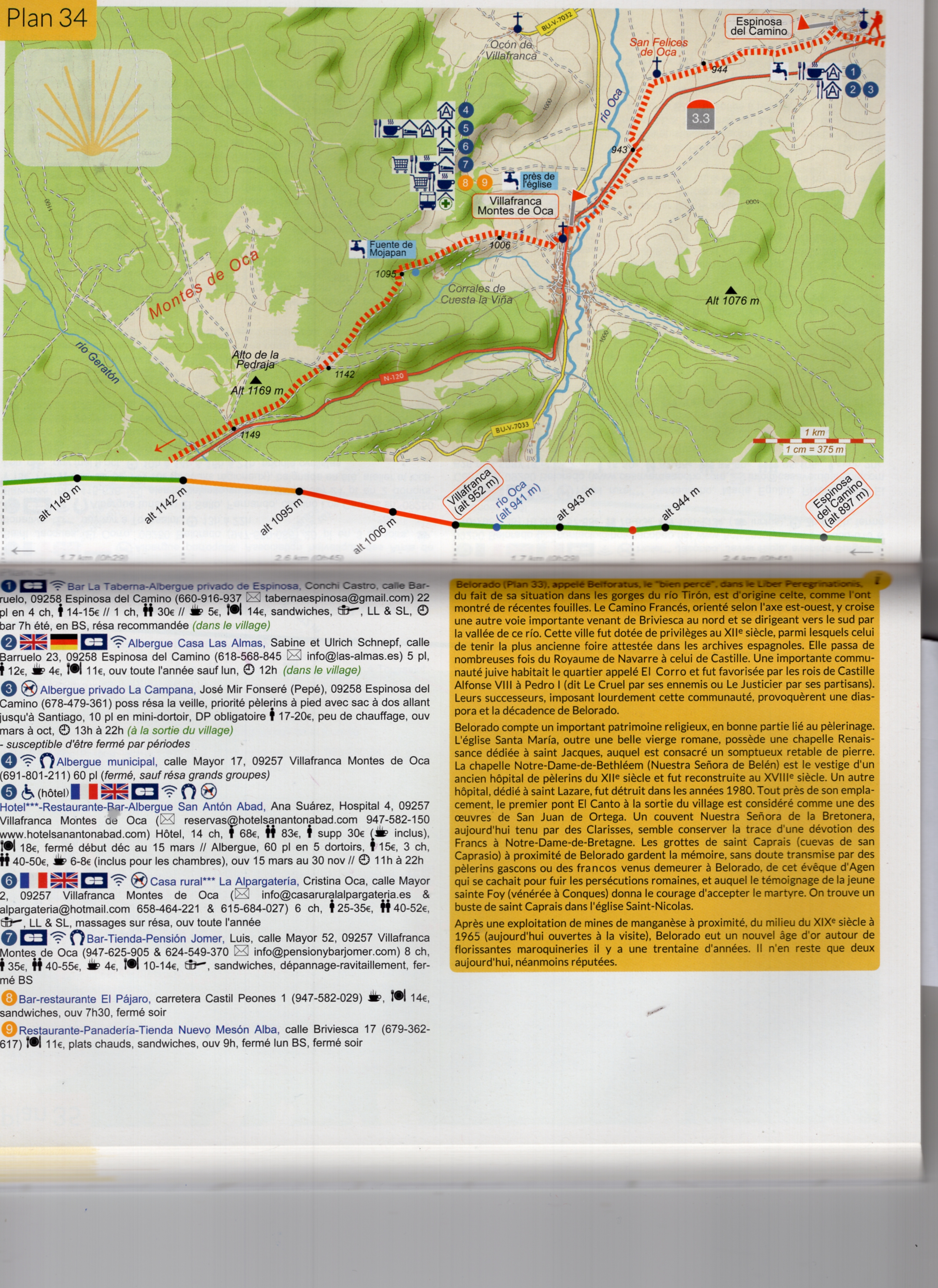Click the Villafranca Montes de Oca map label
Screen dimensions: 938x1288
(x=515, y=206)
